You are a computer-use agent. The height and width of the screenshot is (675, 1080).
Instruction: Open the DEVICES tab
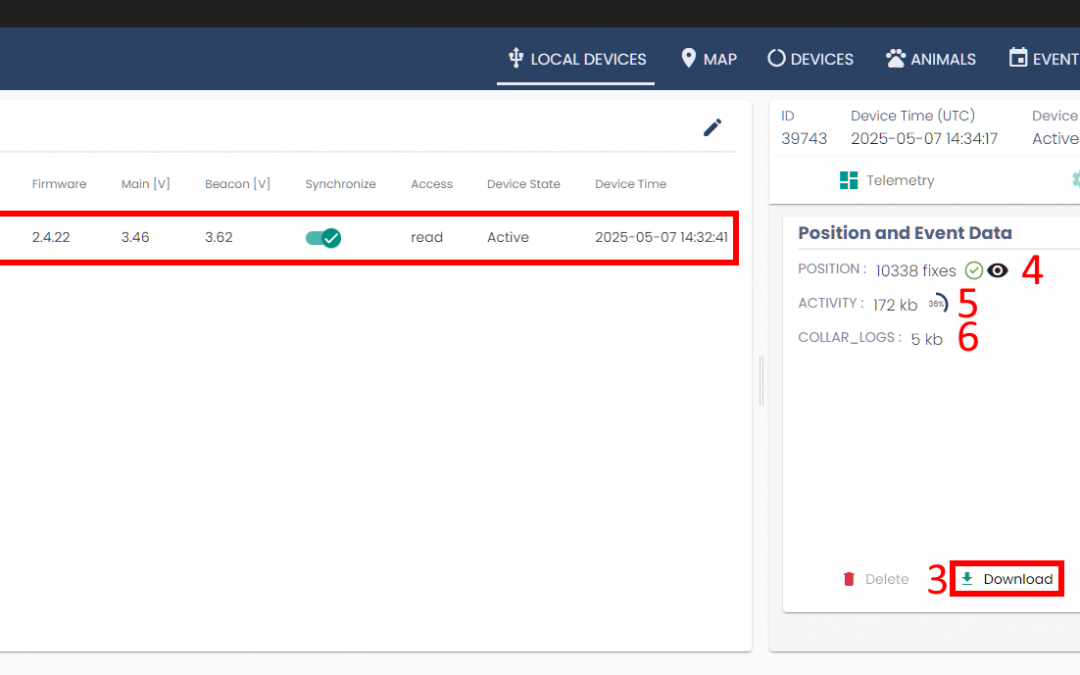point(810,59)
